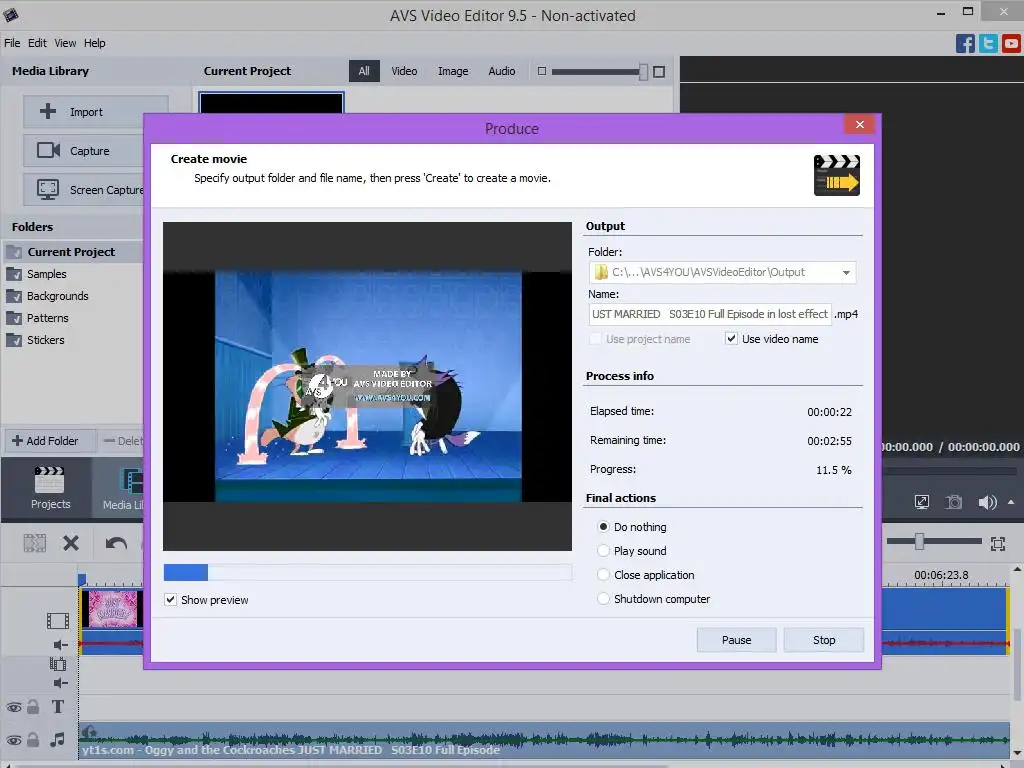This screenshot has height=768, width=1024.
Task: Click the main video audio speaker icon
Action: [x=61, y=645]
